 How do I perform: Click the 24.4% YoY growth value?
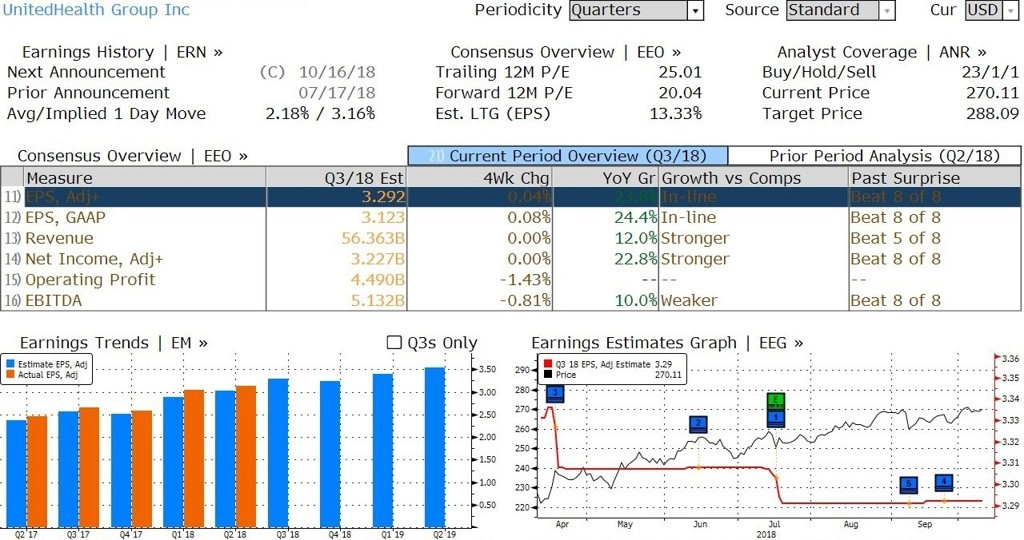[x=635, y=217]
